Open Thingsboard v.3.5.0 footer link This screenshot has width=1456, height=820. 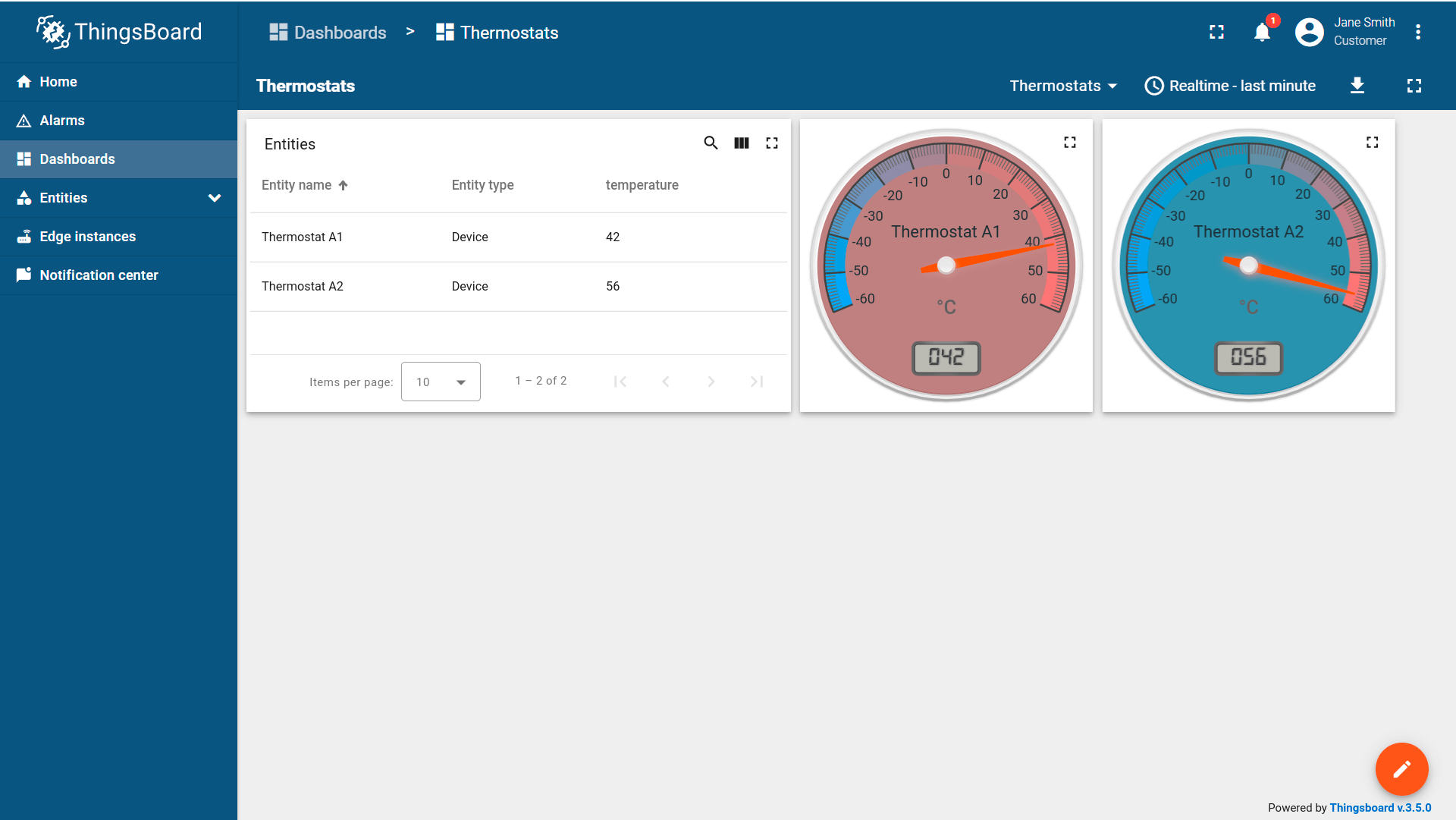1380,808
